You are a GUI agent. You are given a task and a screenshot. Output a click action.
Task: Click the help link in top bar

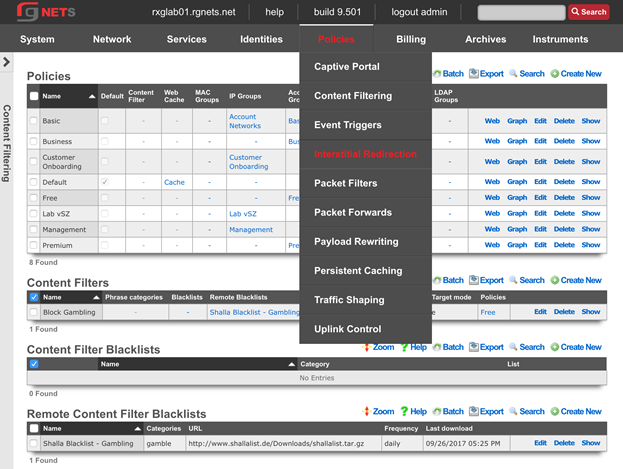point(275,12)
